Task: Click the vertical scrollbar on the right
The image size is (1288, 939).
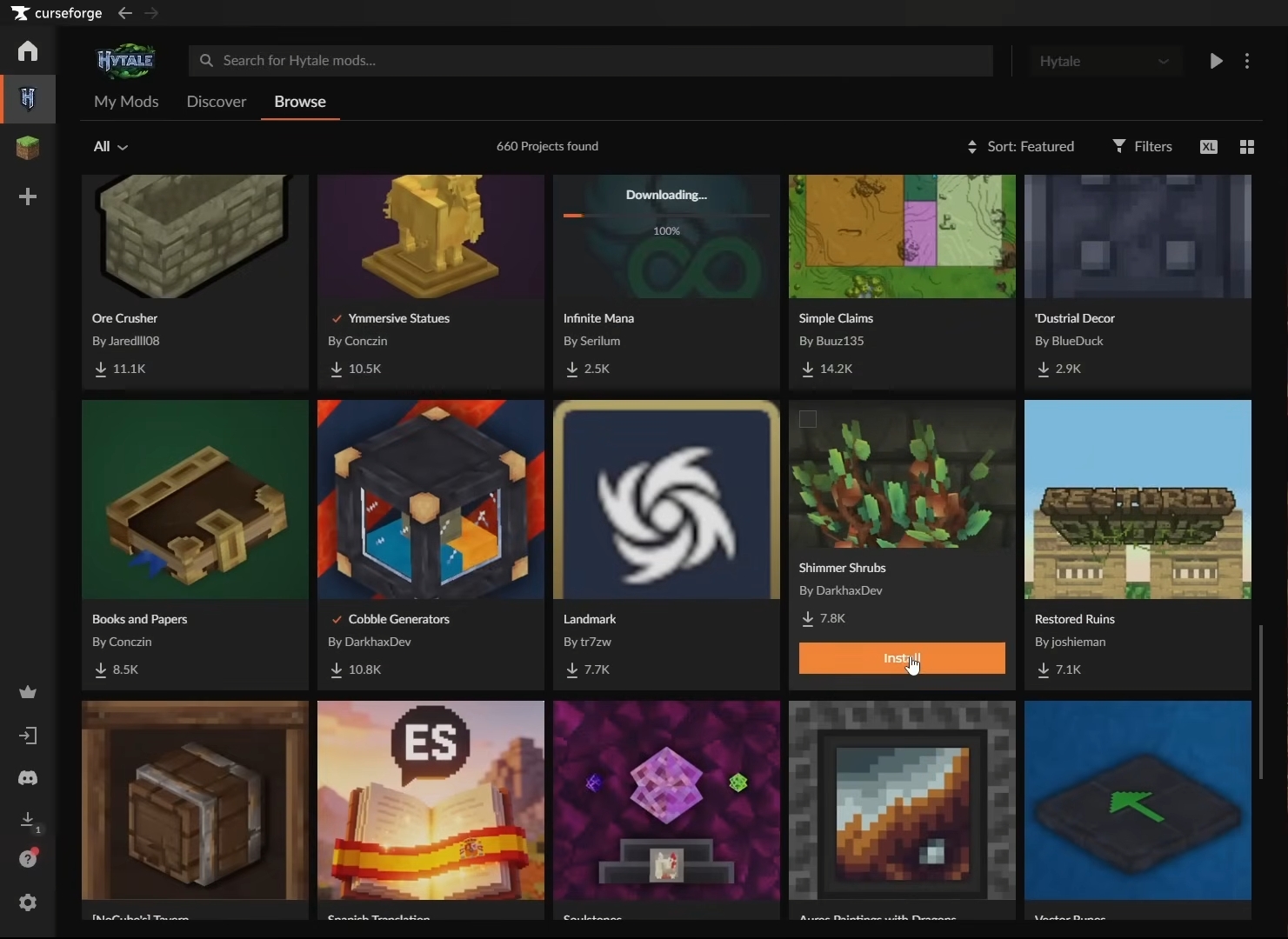Action: point(1260,702)
